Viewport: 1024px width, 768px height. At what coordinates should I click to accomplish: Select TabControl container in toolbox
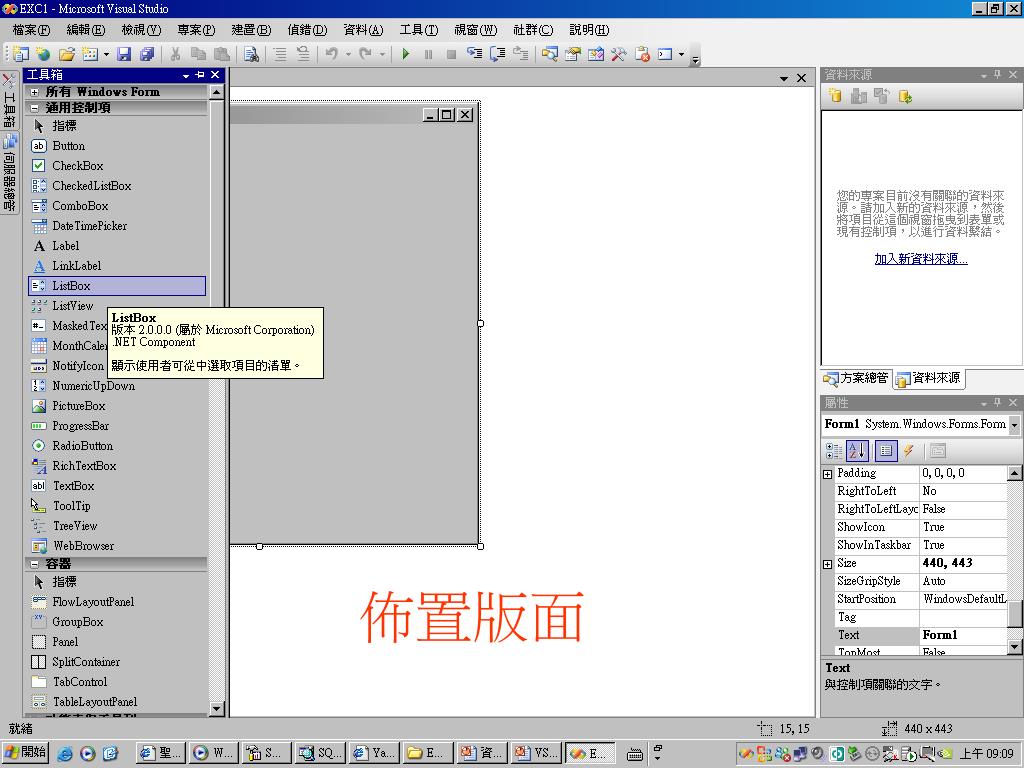(x=118, y=682)
